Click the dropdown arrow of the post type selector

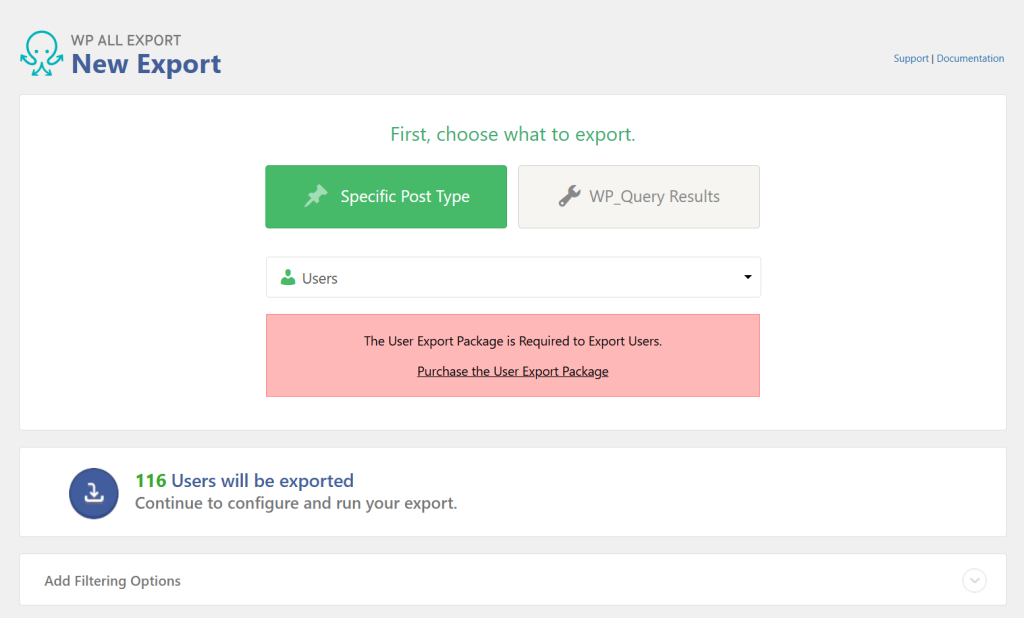[747, 277]
